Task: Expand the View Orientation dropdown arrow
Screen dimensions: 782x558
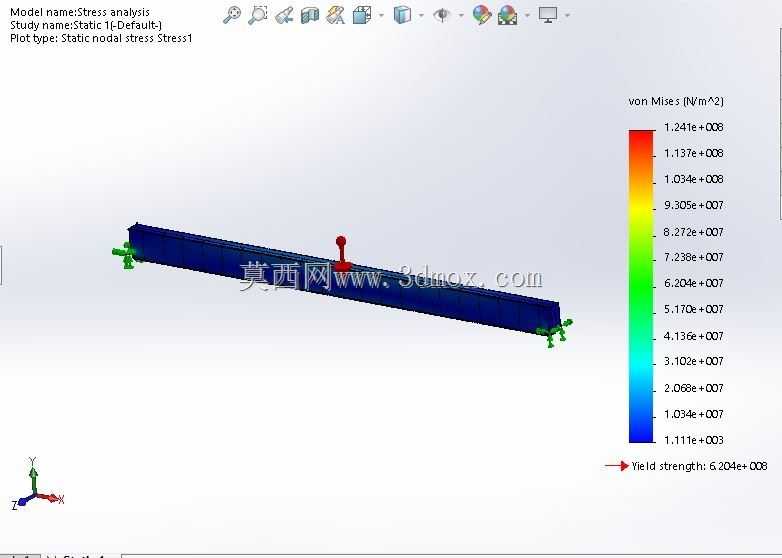Action: (382, 15)
